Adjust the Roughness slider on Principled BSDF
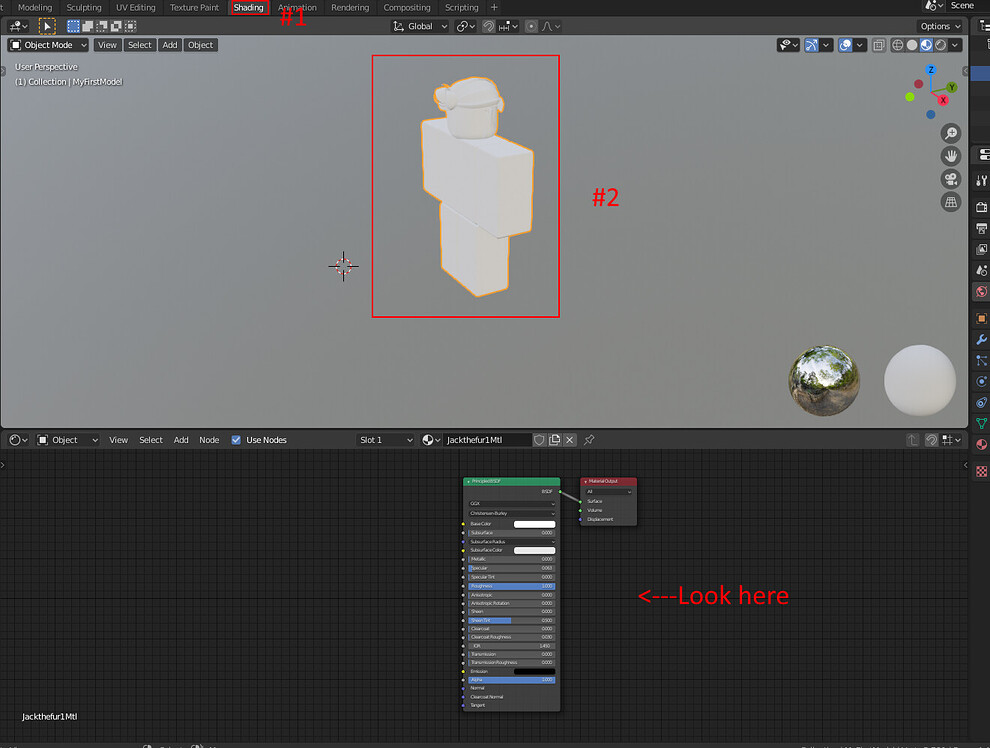This screenshot has height=748, width=990. click(511, 586)
